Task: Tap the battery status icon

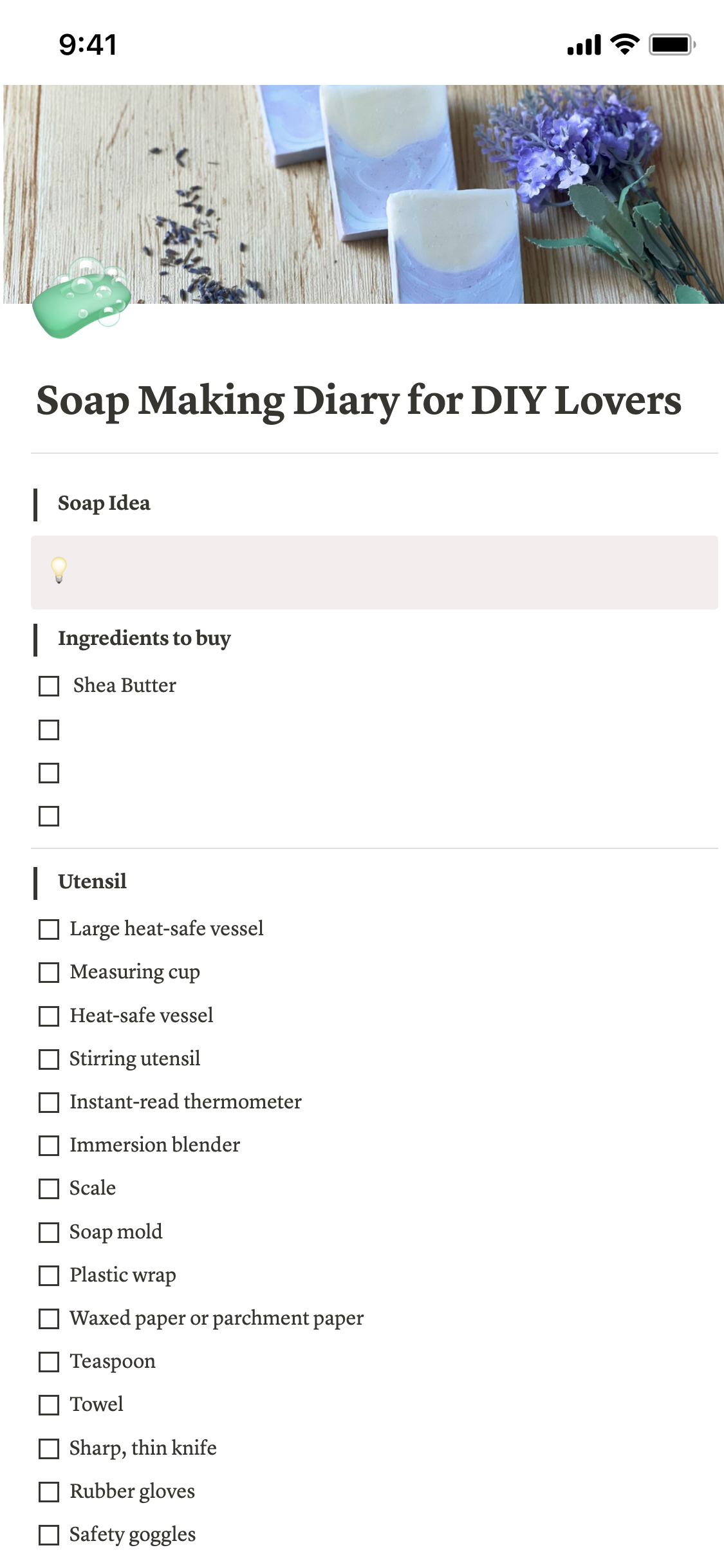Action: 671,44
